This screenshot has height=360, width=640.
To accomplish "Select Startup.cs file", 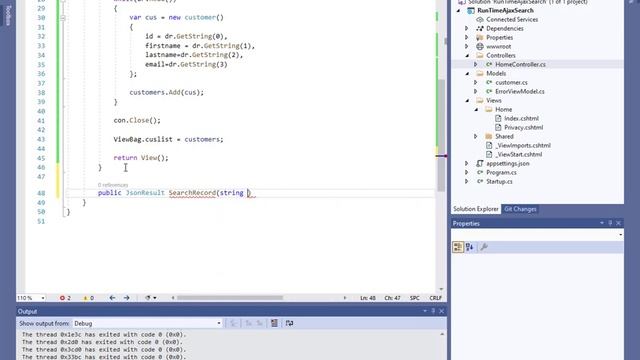I will [x=499, y=181].
